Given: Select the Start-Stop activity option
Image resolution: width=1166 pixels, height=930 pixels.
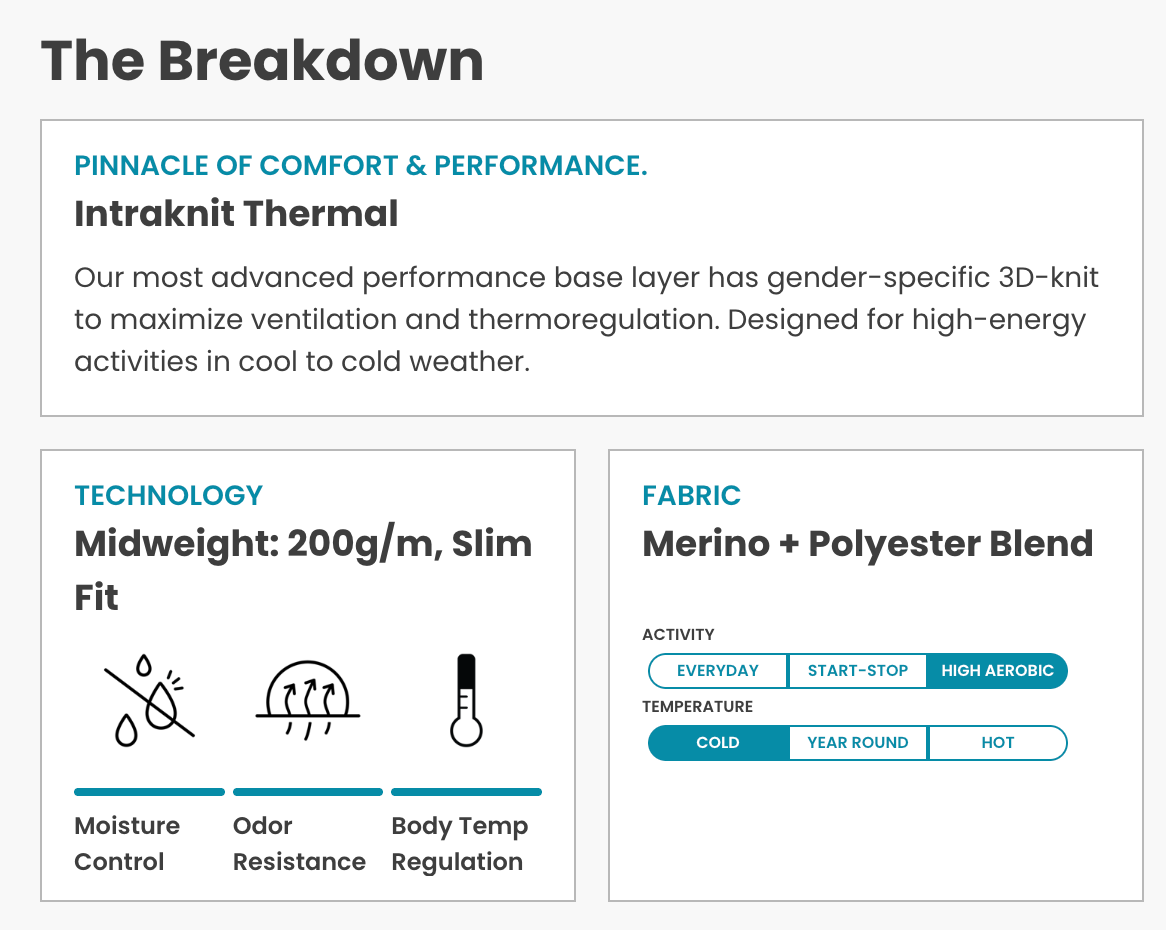Looking at the screenshot, I should click(858, 671).
